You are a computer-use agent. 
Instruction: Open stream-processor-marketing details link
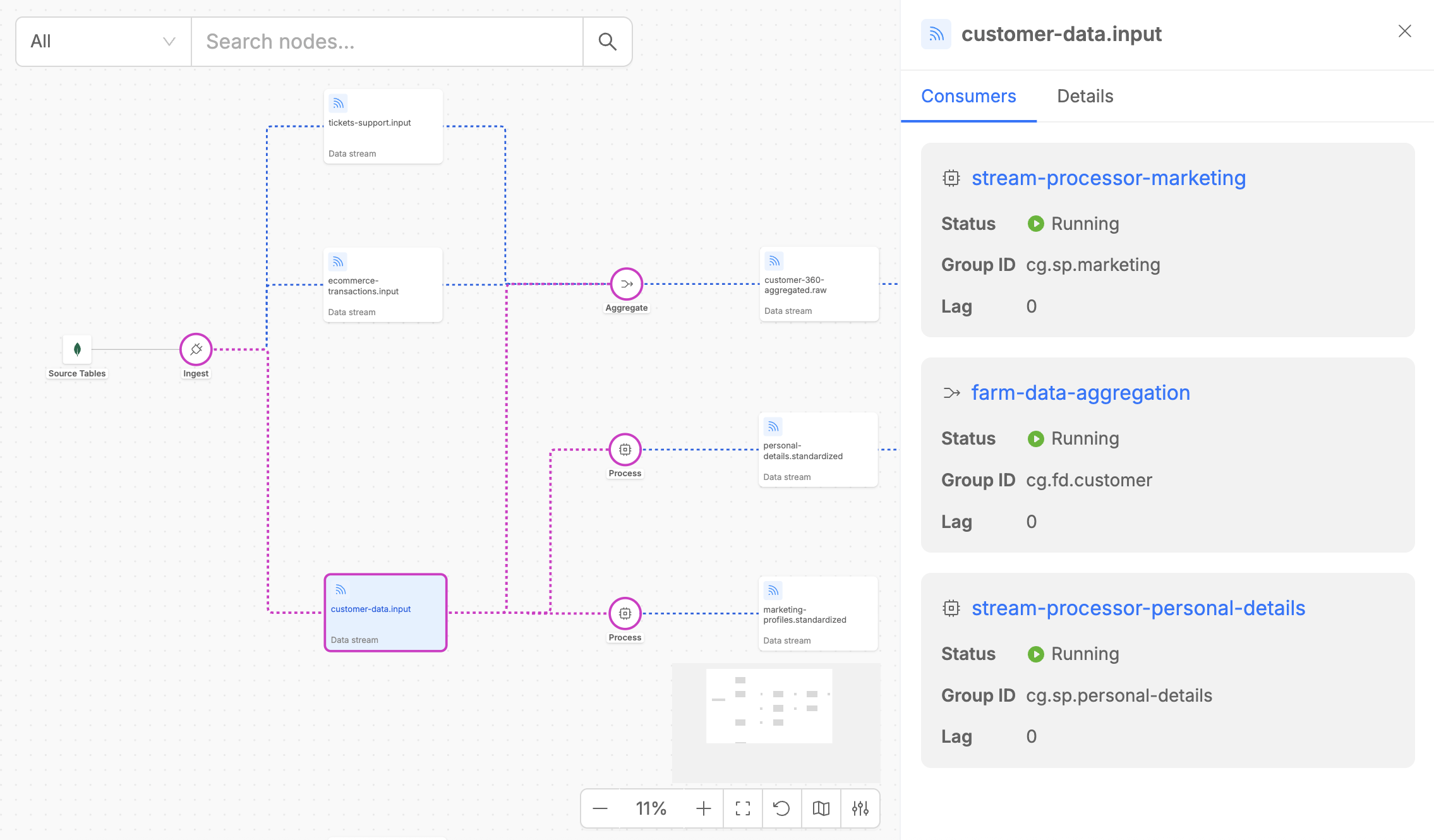coord(1109,178)
